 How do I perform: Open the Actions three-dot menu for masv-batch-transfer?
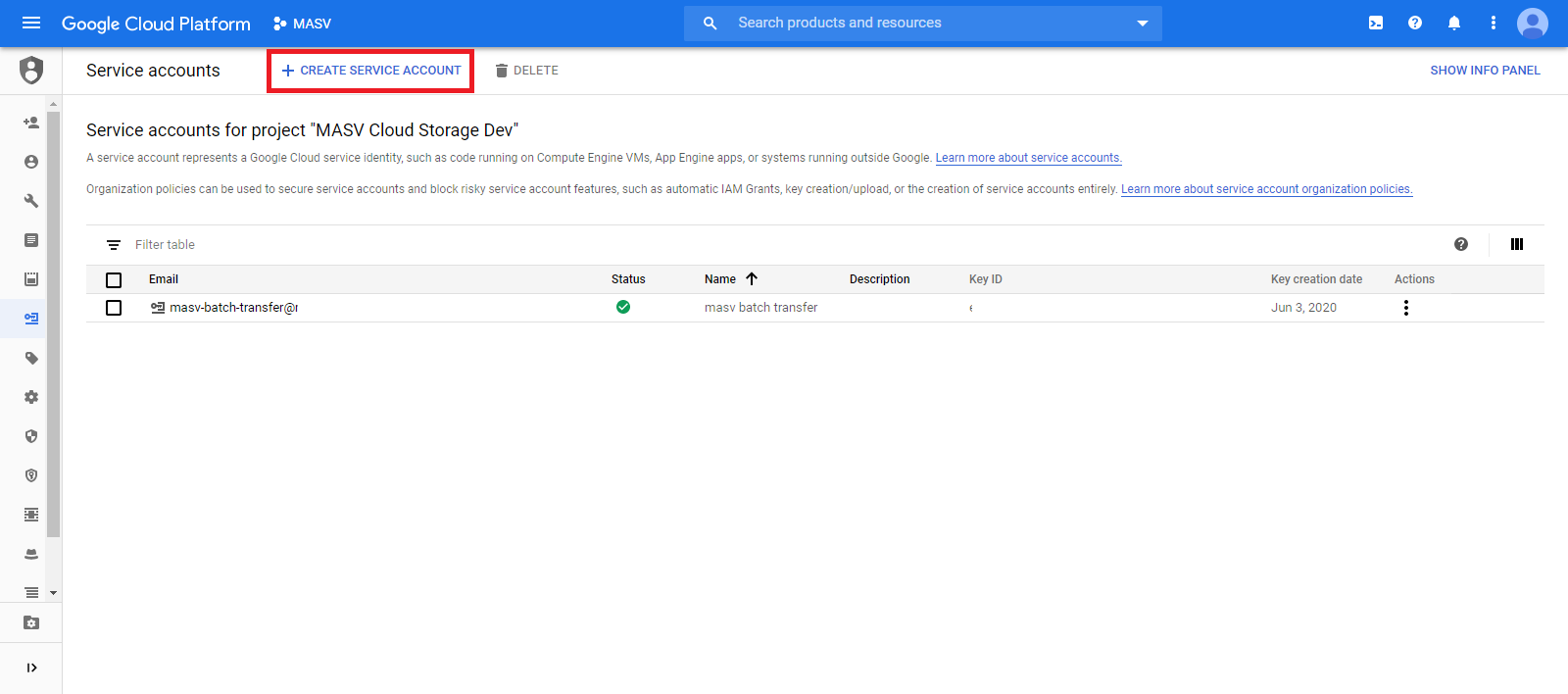click(x=1406, y=308)
